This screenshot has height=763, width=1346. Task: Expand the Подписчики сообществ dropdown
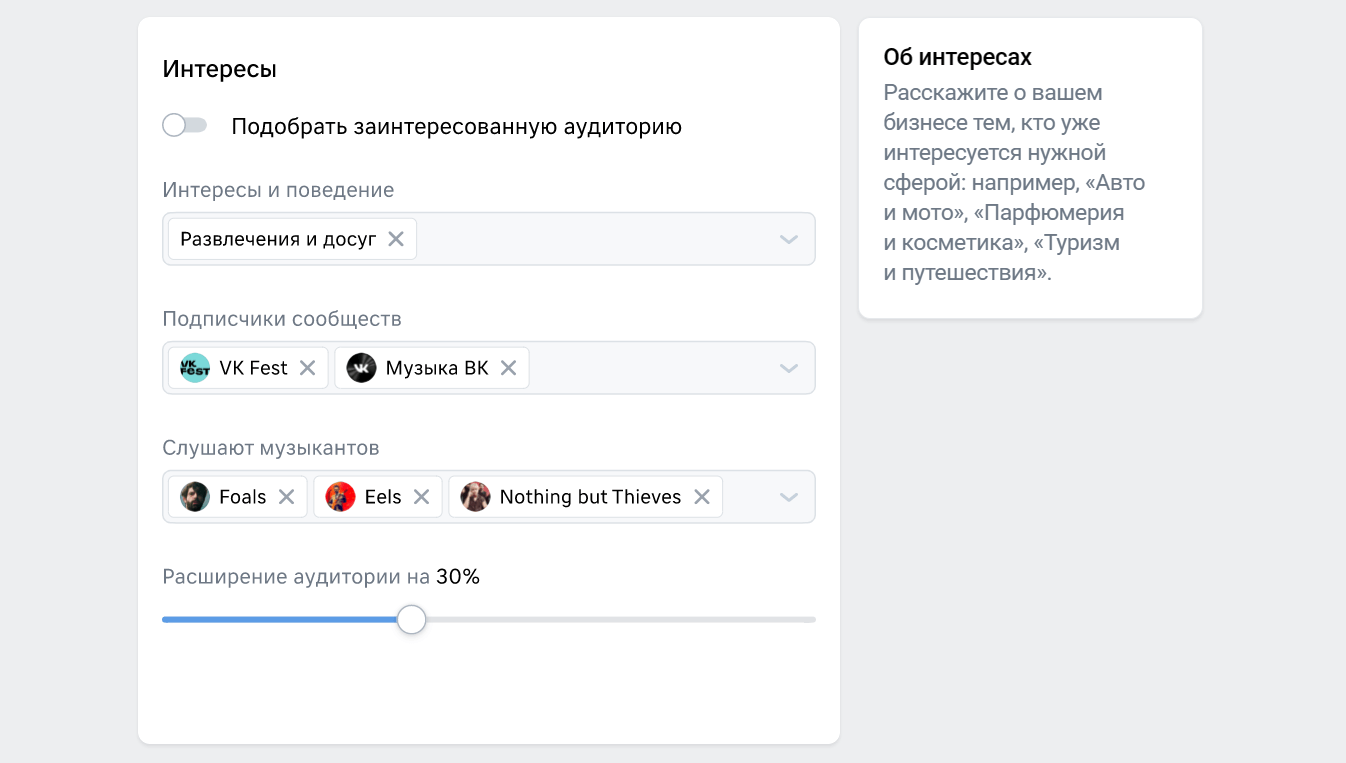point(788,369)
